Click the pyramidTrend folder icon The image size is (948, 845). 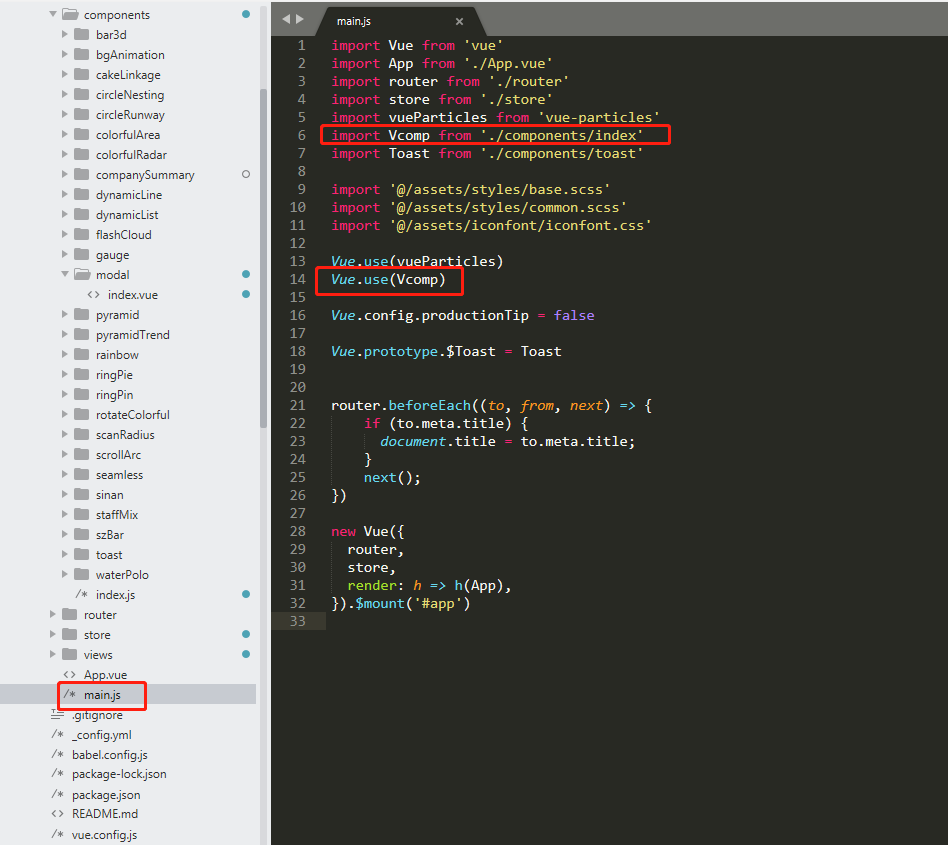[82, 334]
